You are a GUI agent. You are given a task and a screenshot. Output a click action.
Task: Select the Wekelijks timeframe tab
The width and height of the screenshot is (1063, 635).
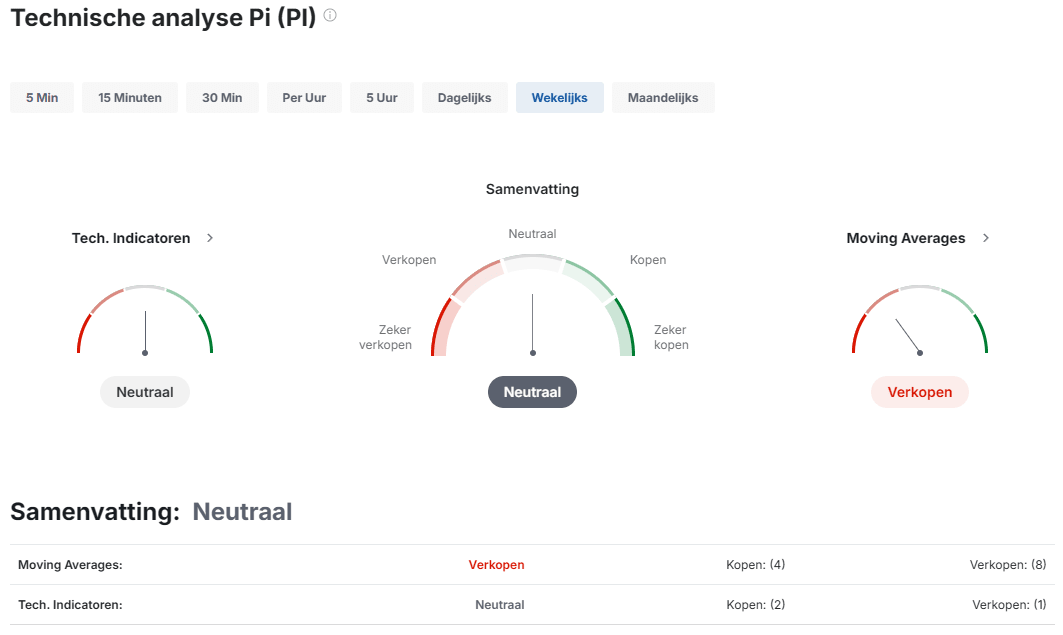(560, 98)
